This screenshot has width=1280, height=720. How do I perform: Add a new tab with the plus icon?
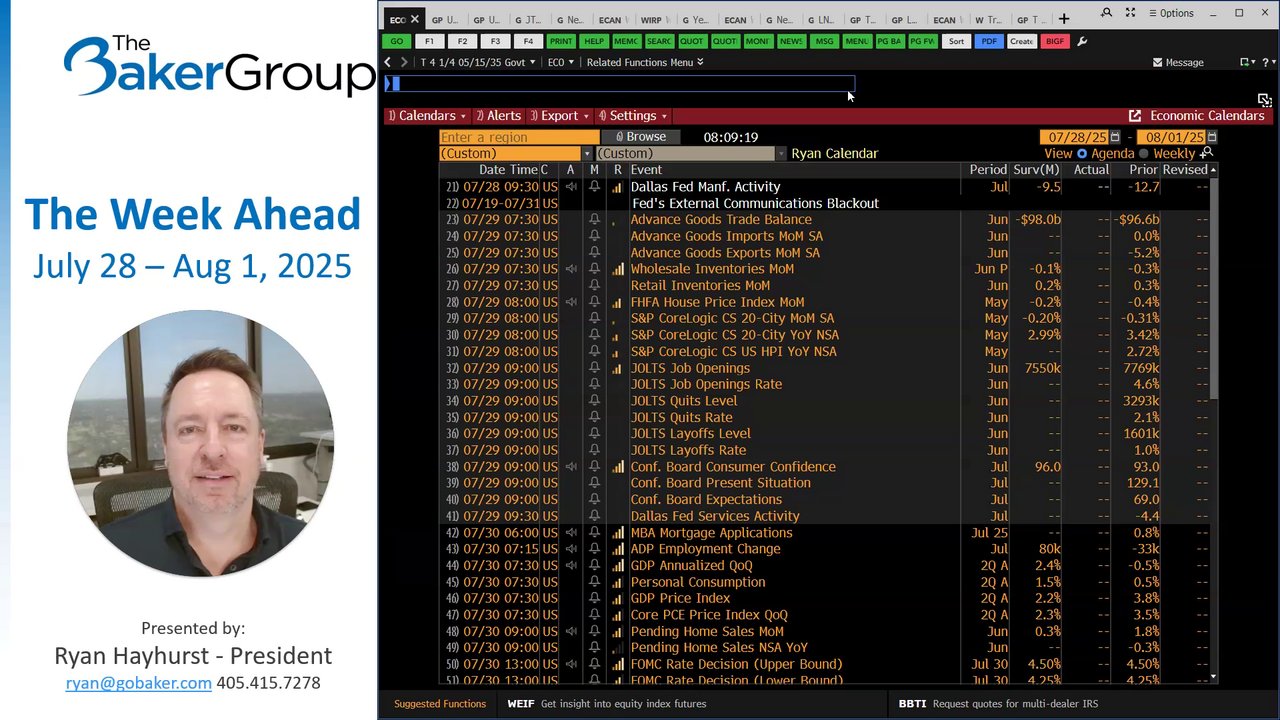(x=1064, y=19)
